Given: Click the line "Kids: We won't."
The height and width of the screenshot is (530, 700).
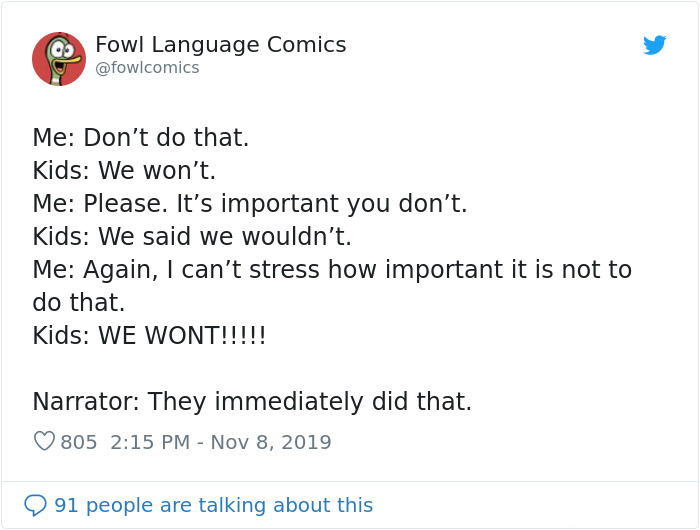Looking at the screenshot, I should pos(124,171).
